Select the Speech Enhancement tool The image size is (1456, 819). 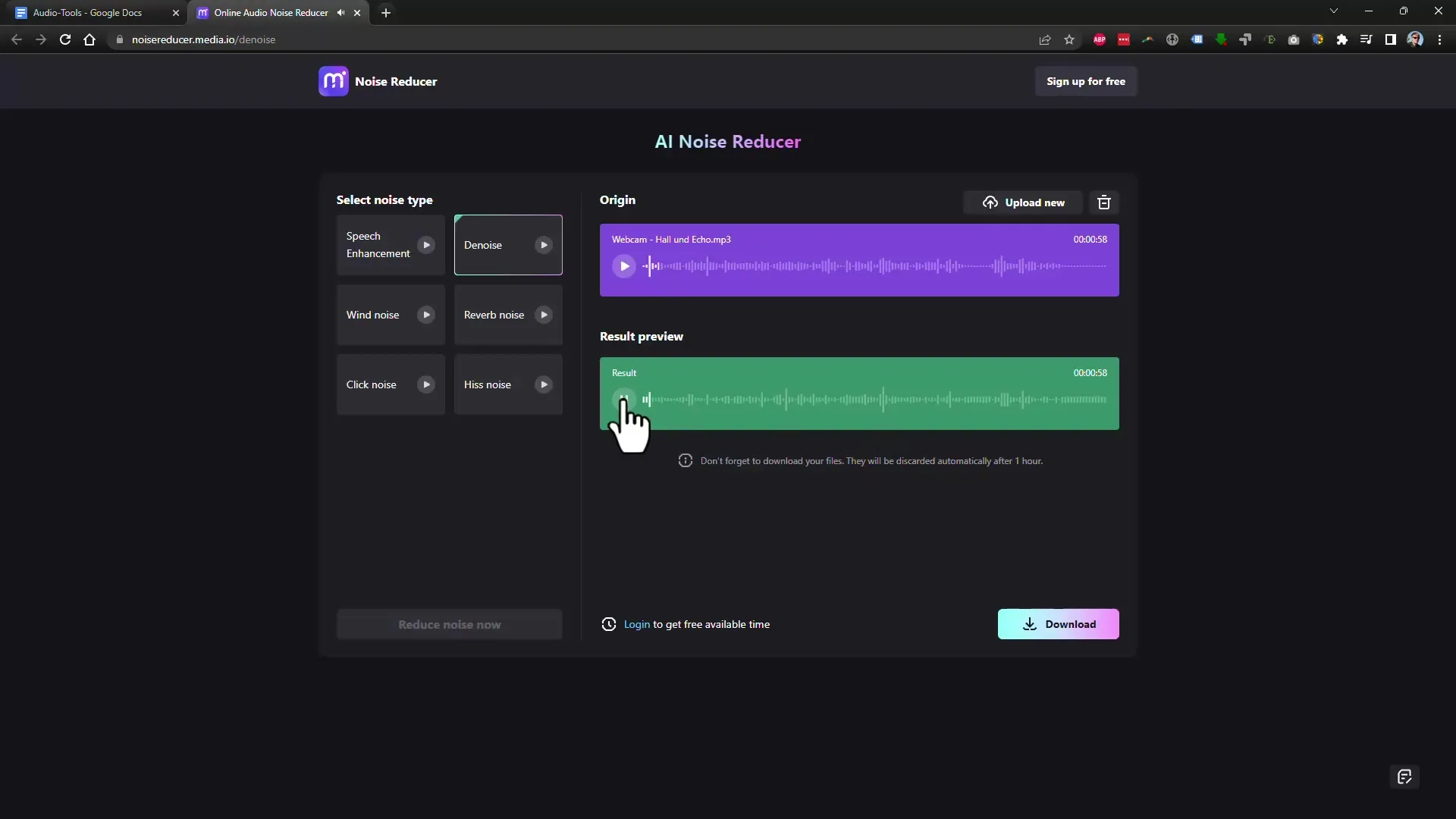coord(389,244)
